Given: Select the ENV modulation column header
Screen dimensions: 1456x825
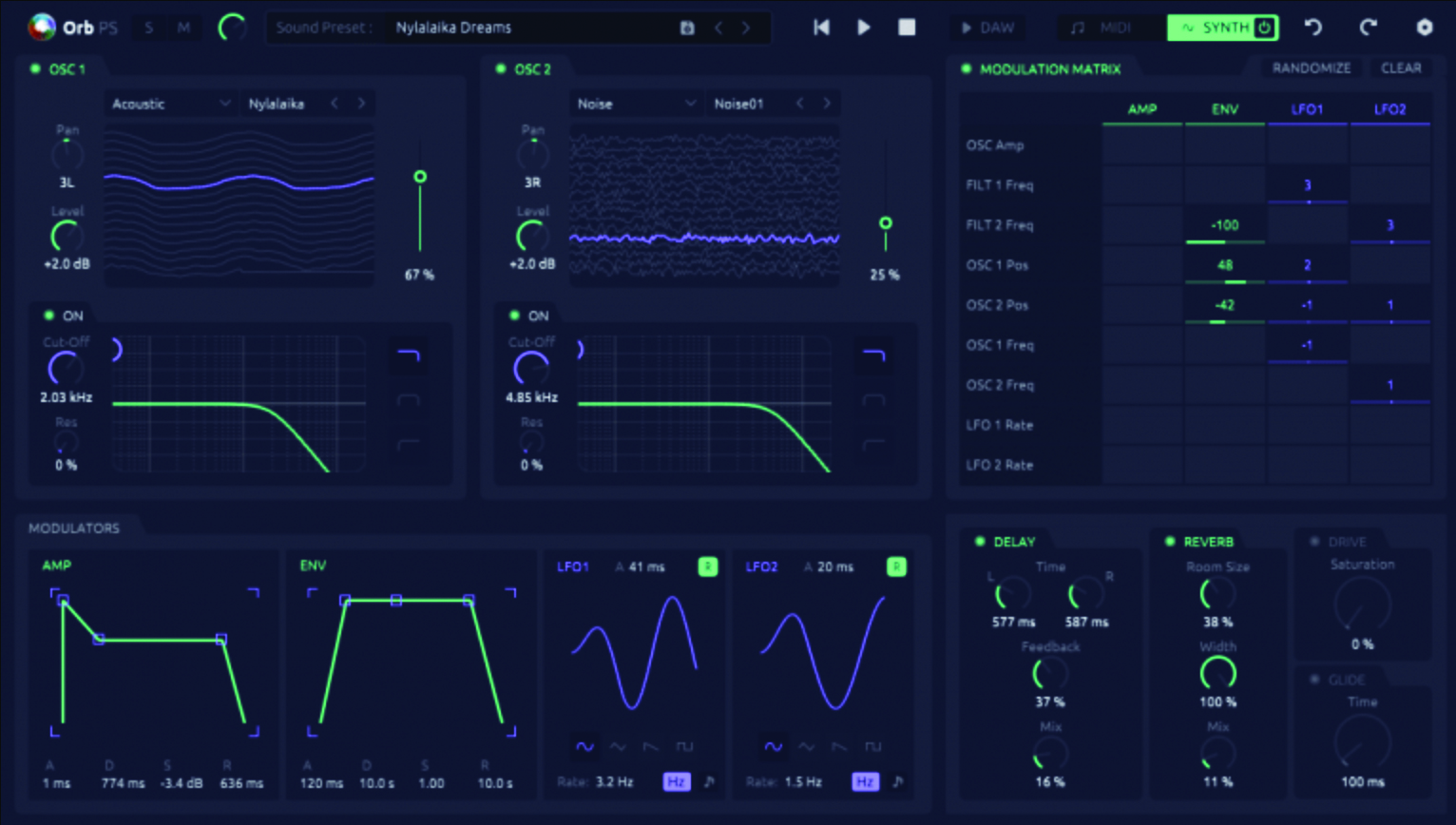Looking at the screenshot, I should (1225, 109).
